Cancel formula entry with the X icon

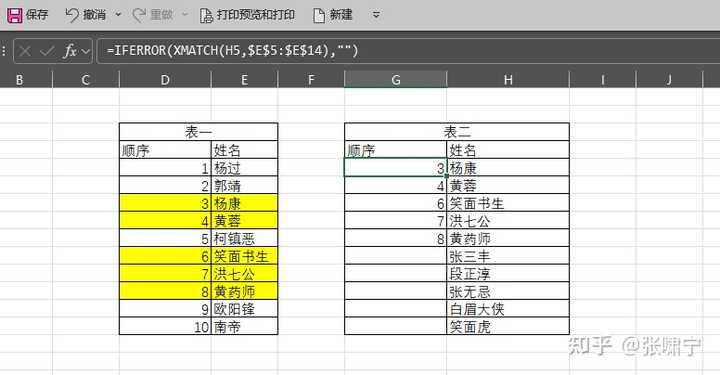coord(25,50)
